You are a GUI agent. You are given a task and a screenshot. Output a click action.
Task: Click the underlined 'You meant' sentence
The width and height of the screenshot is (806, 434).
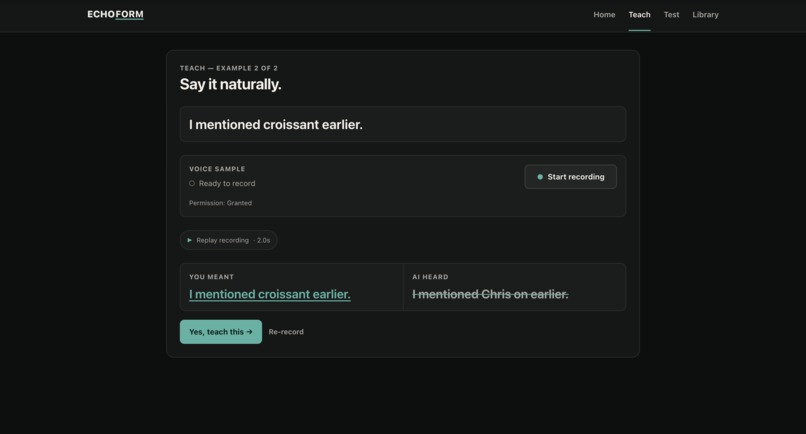270,294
